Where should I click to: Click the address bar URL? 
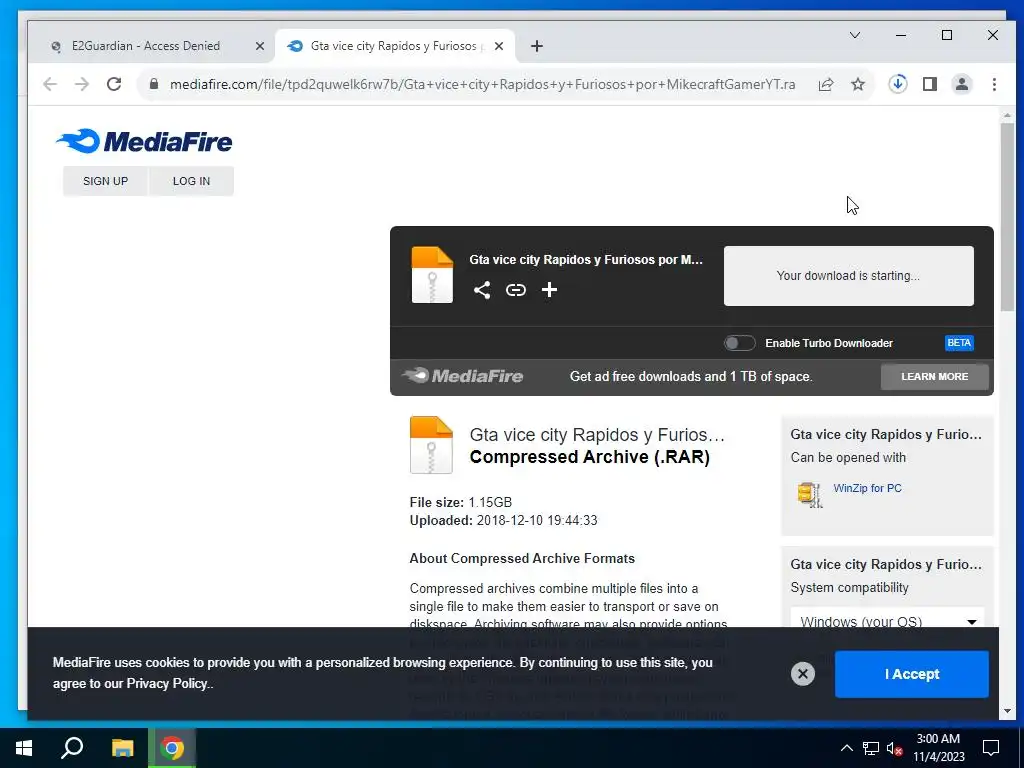(483, 84)
